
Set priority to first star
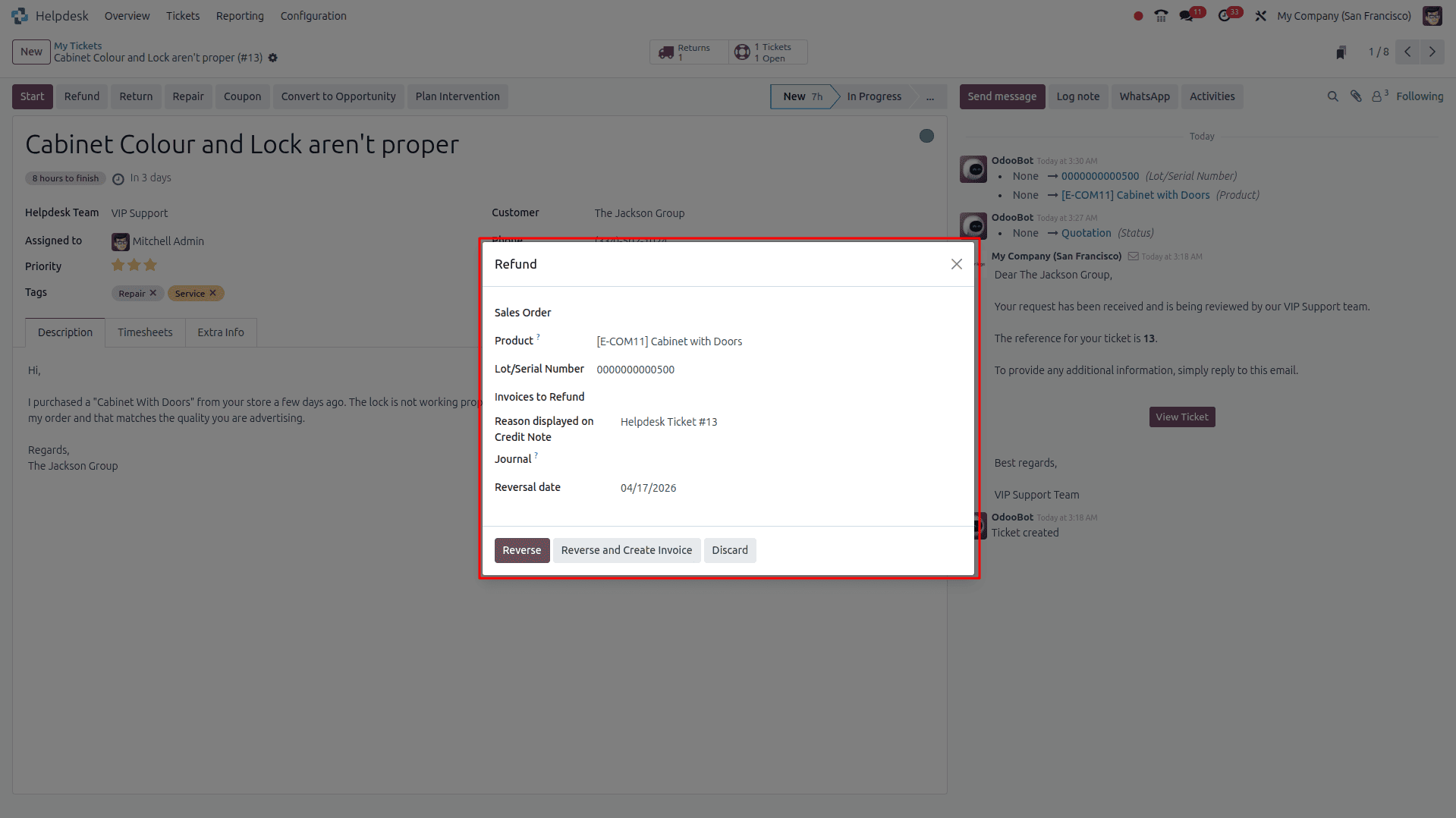point(118,265)
